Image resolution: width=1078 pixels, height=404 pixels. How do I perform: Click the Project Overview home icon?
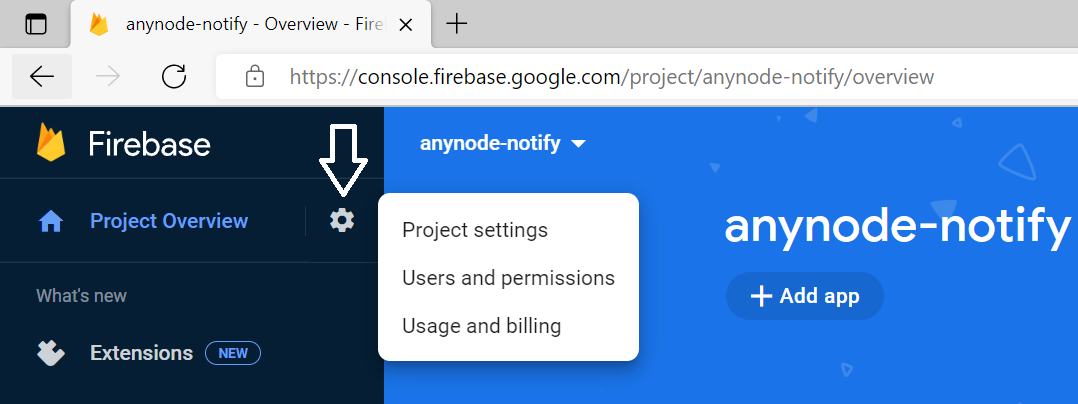[x=51, y=221]
